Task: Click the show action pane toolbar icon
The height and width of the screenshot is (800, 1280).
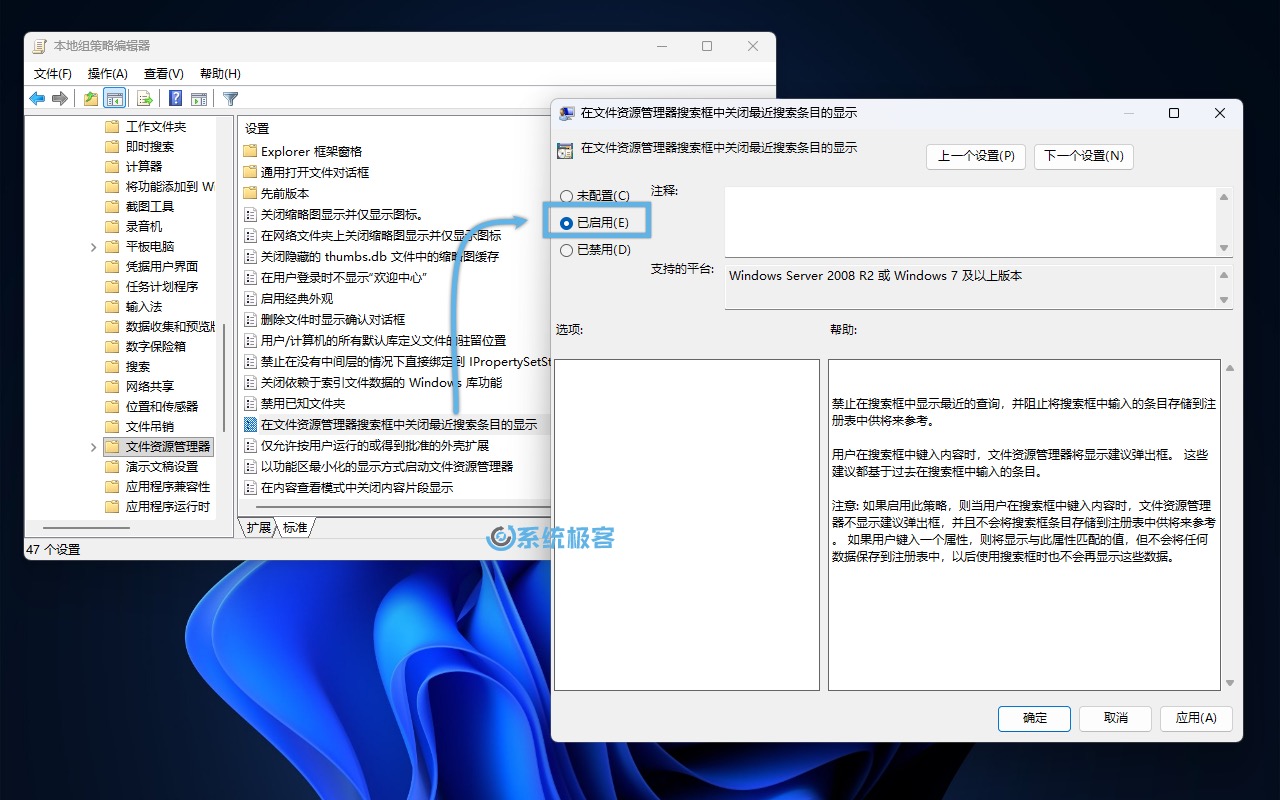Action: tap(199, 97)
